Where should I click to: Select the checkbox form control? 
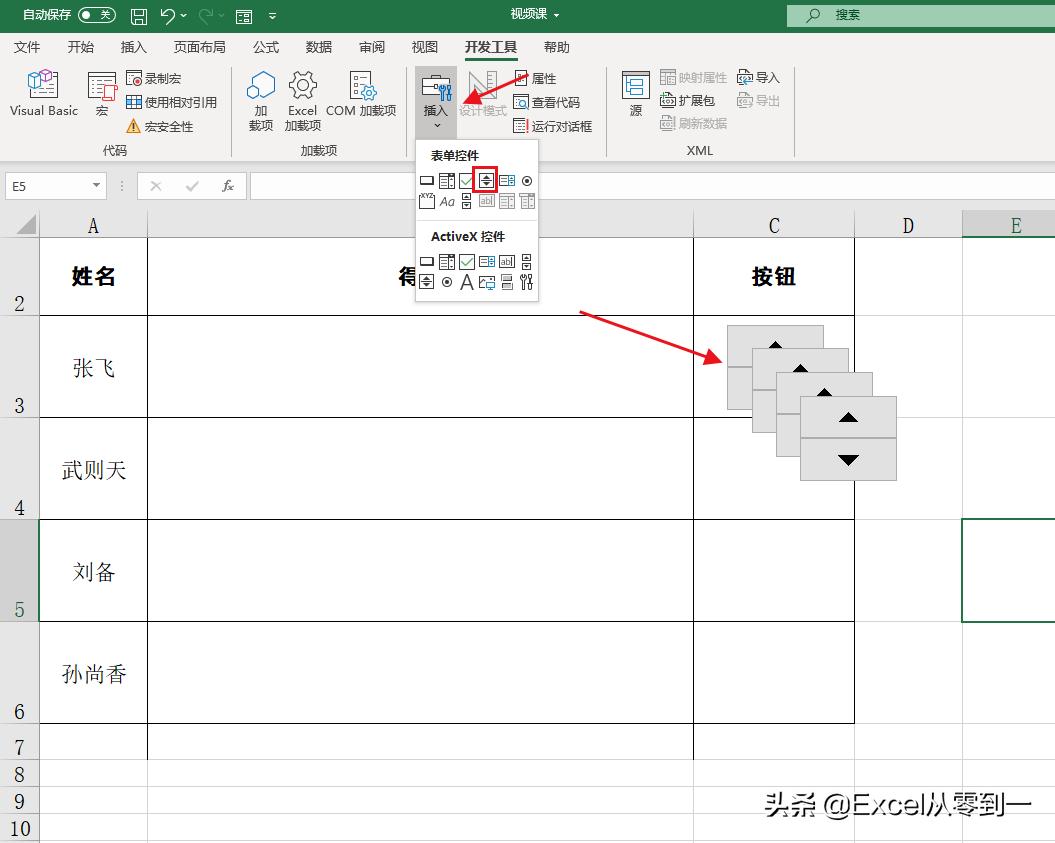(x=466, y=180)
